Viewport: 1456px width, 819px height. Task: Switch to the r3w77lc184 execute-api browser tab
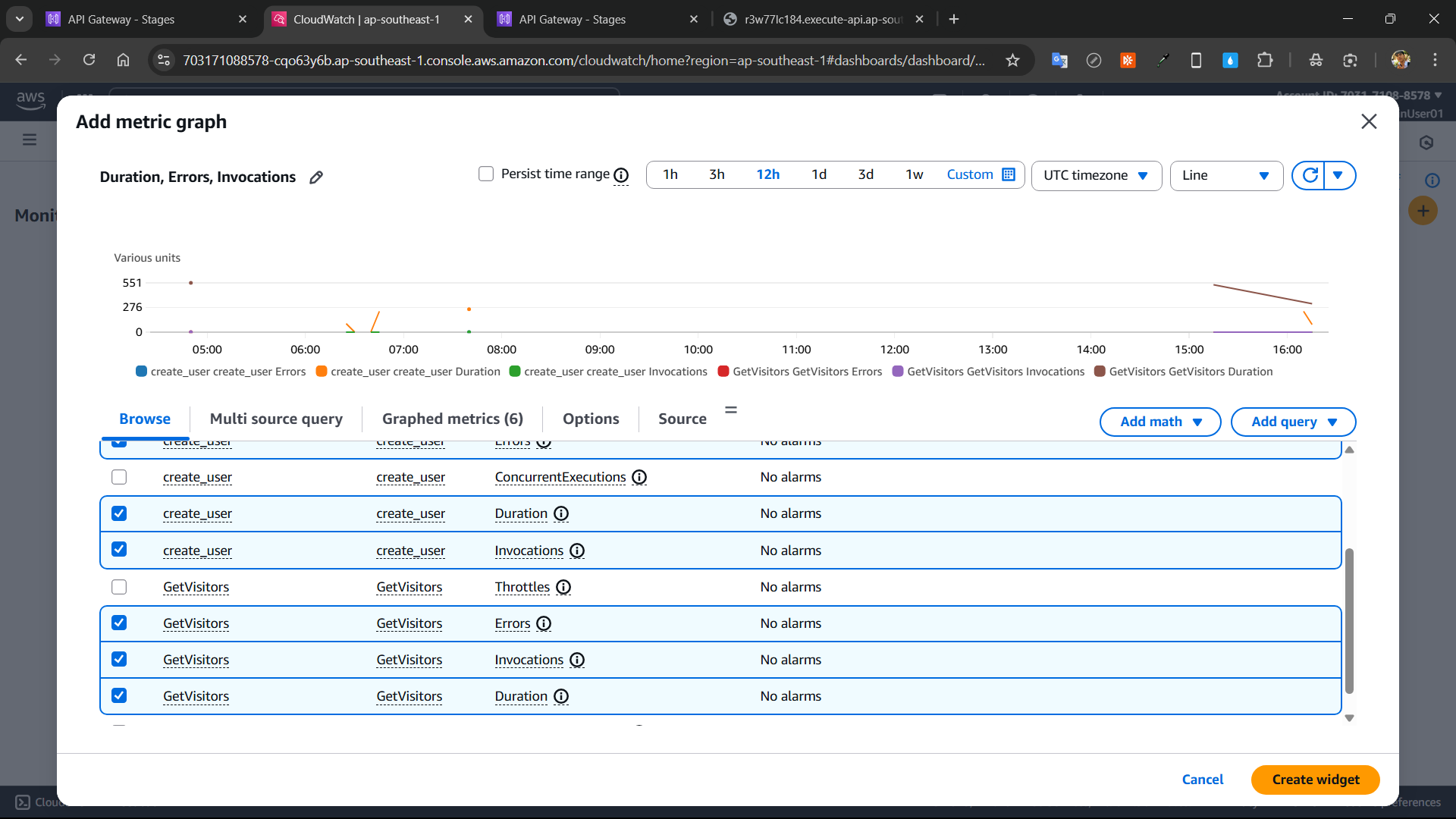point(823,19)
